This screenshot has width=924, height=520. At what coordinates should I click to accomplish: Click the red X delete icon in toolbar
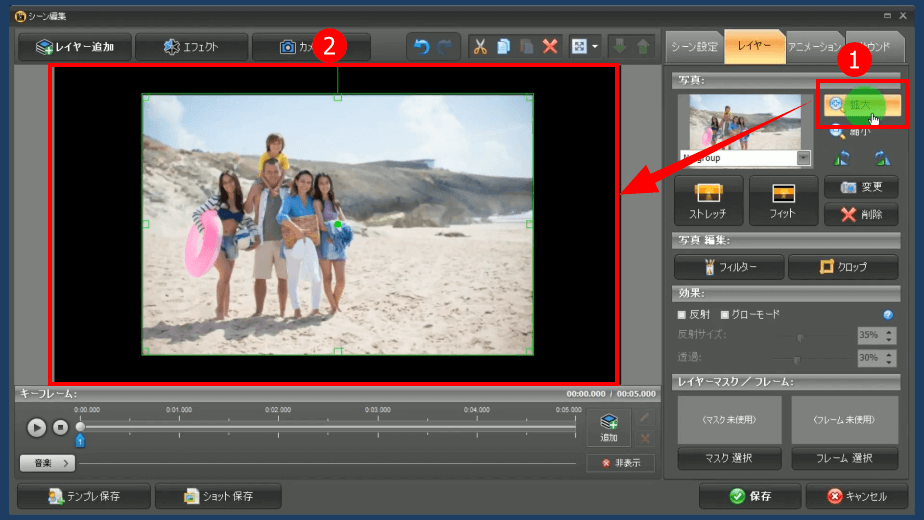tap(550, 47)
